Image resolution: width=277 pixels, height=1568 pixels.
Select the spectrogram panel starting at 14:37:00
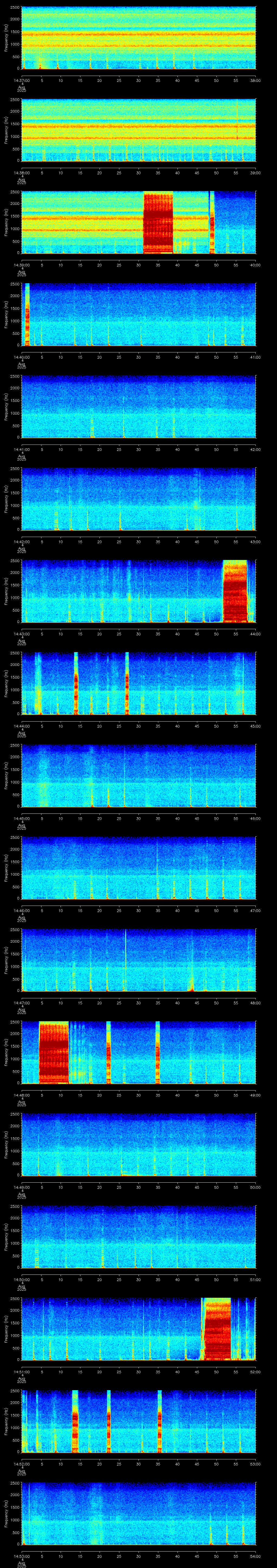(x=139, y=38)
